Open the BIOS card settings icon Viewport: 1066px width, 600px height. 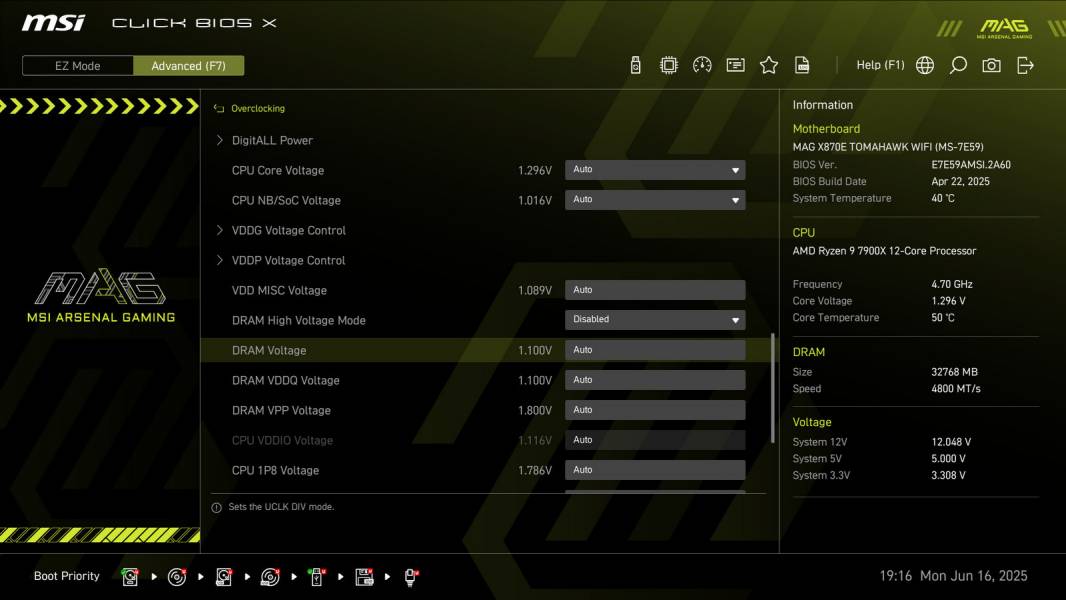(736, 65)
